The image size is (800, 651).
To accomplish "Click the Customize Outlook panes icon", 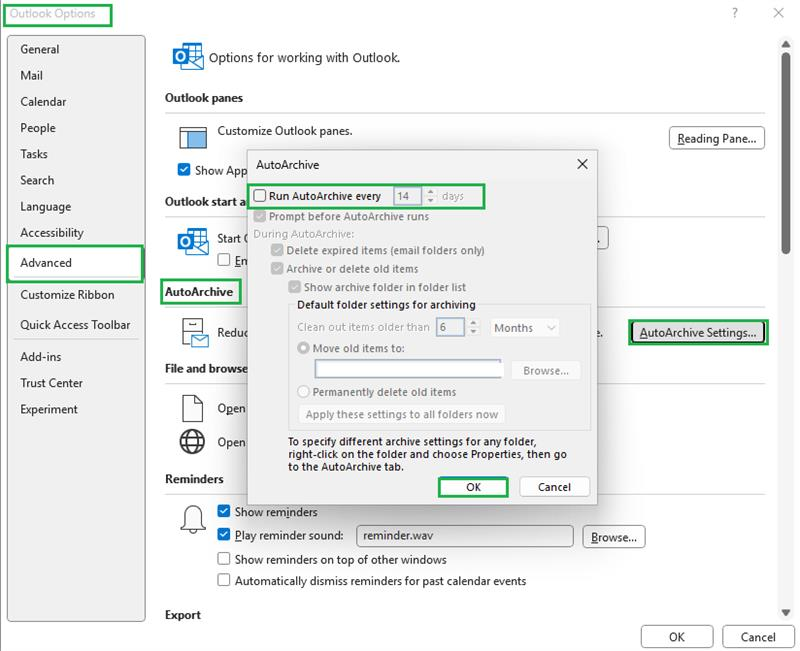I will (x=193, y=137).
